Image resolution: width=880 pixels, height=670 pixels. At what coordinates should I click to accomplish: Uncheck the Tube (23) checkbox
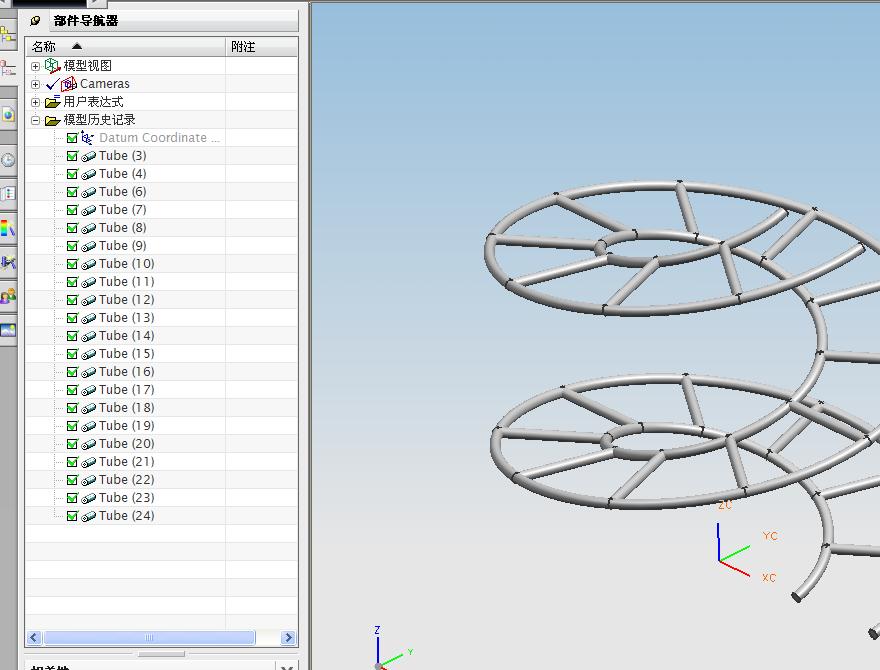tap(72, 498)
